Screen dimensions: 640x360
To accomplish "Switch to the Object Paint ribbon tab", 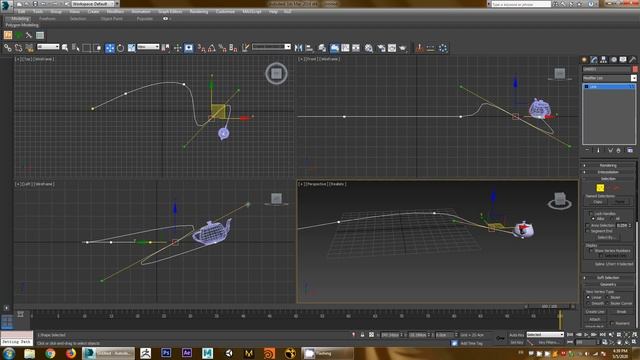I will tap(111, 19).
